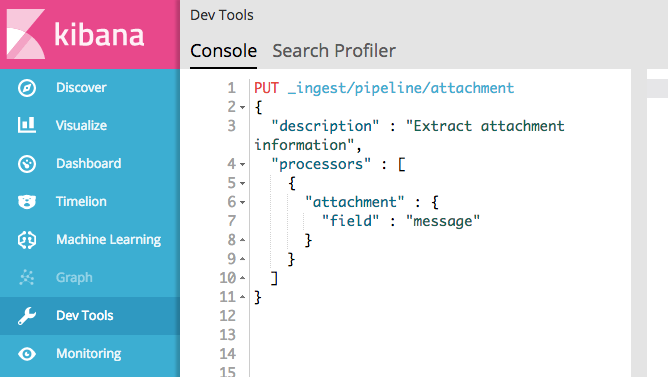Open Dashboard via gauge icon

pyautogui.click(x=27, y=164)
